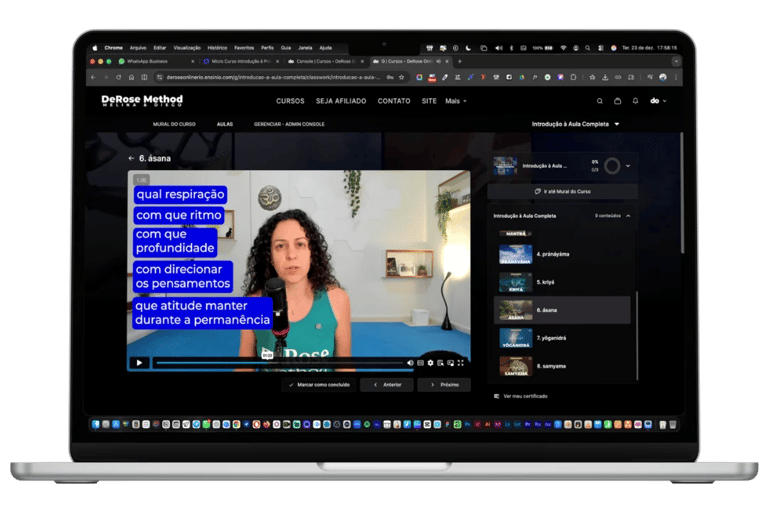Image resolution: width=768 pixels, height=512 pixels.
Task: Switch to AULAS tab
Action: 225,124
